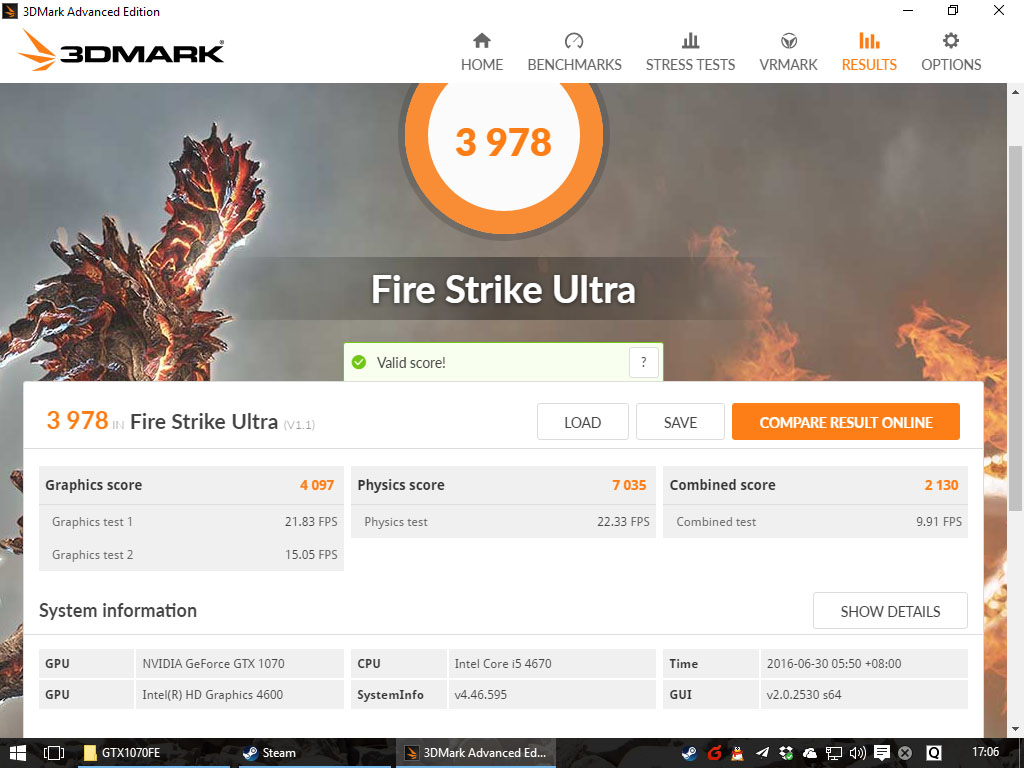Click the taskbar clock 17:06
Viewport: 1024px width, 768px height.
(985, 752)
